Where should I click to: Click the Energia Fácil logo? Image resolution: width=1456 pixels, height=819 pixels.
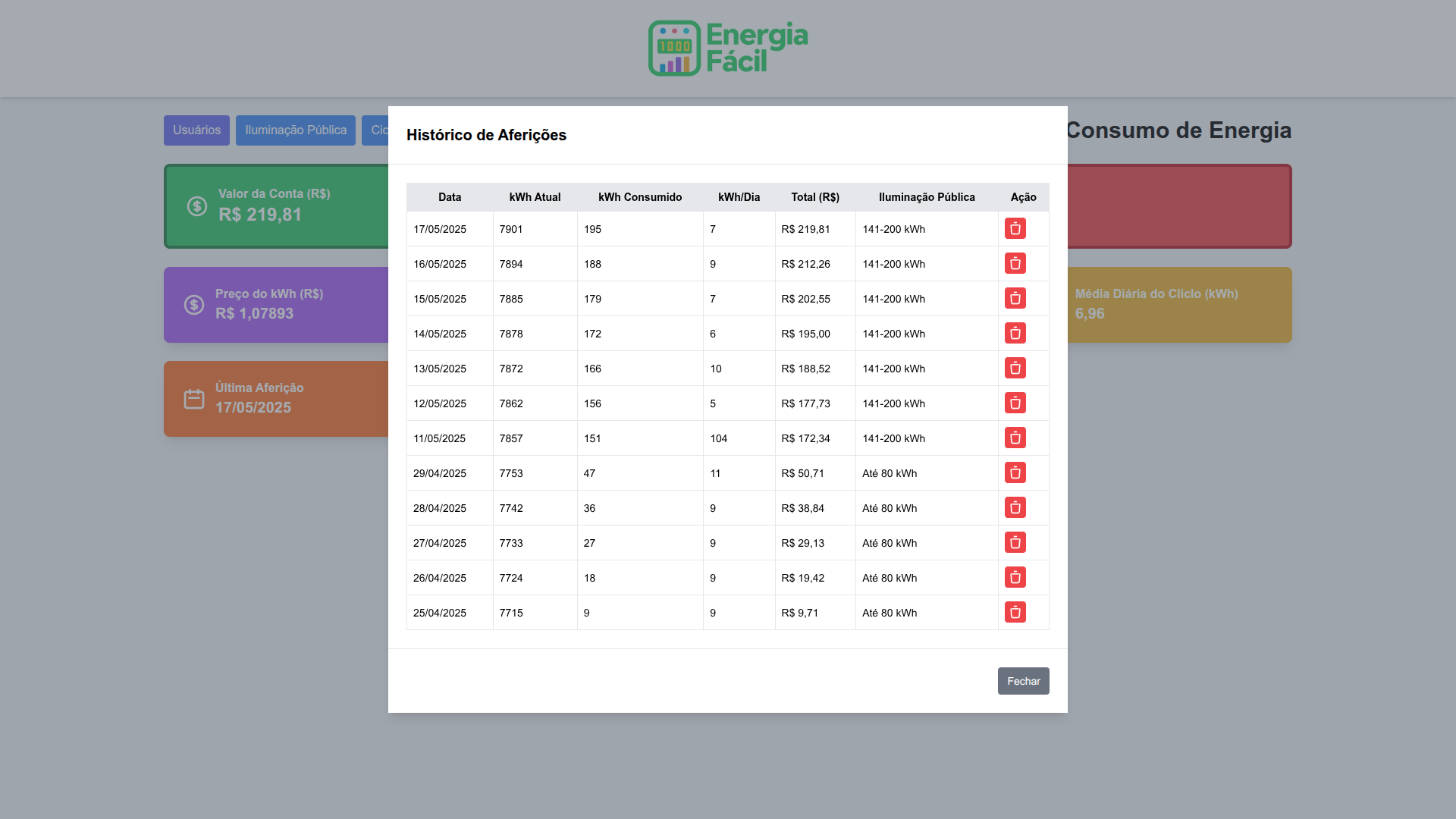(x=727, y=48)
